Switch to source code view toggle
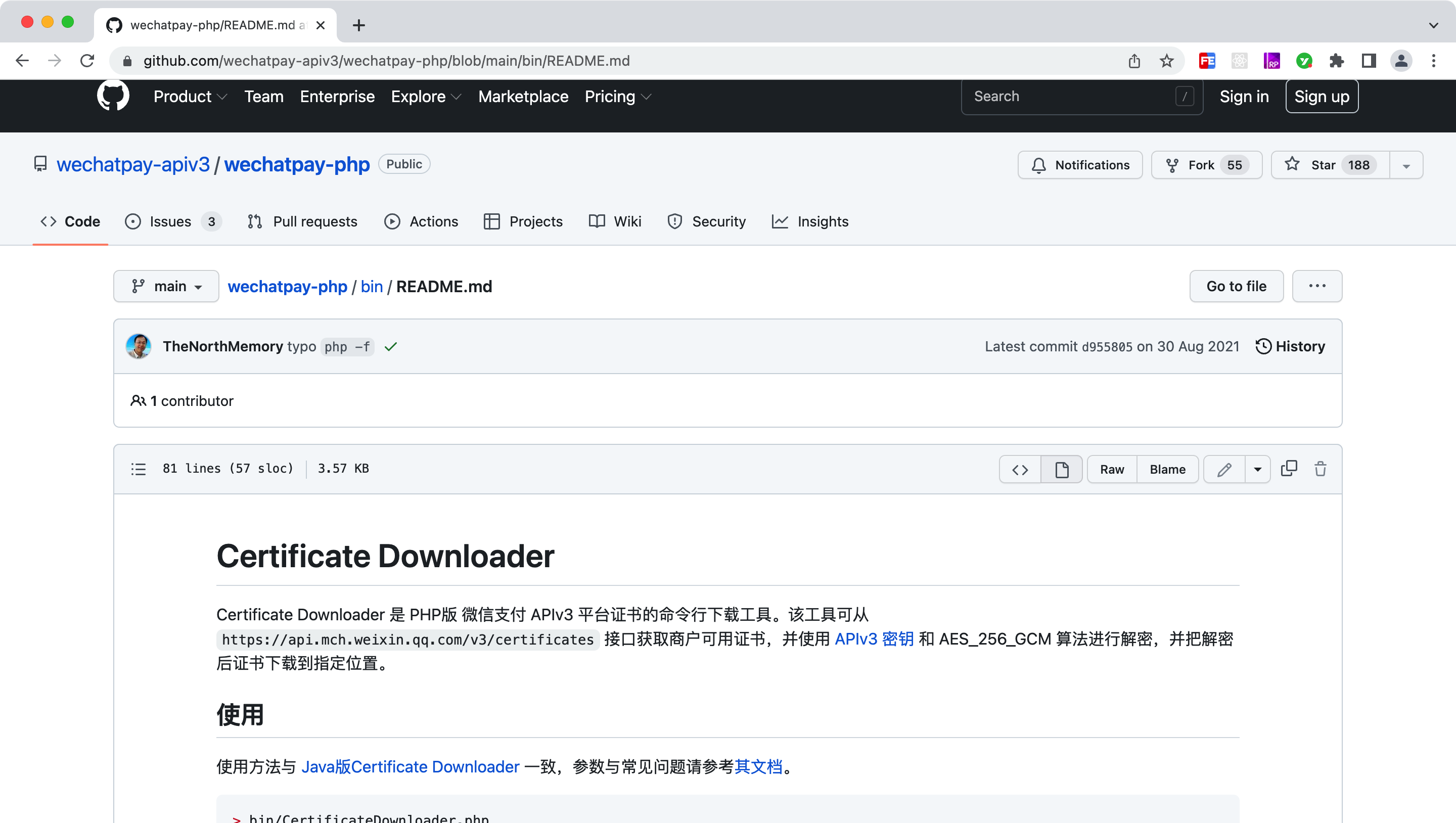 pos(1020,469)
